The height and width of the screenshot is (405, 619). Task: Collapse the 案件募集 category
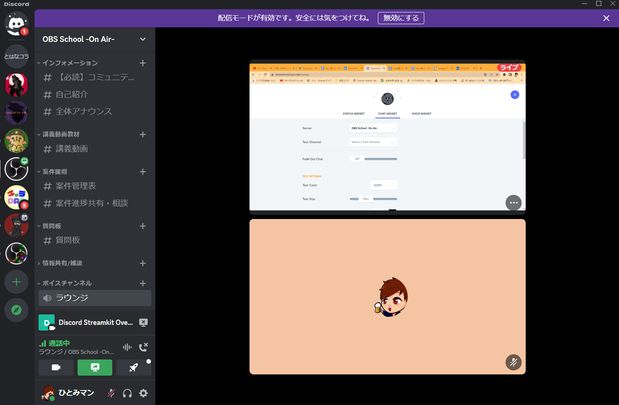pos(54,171)
